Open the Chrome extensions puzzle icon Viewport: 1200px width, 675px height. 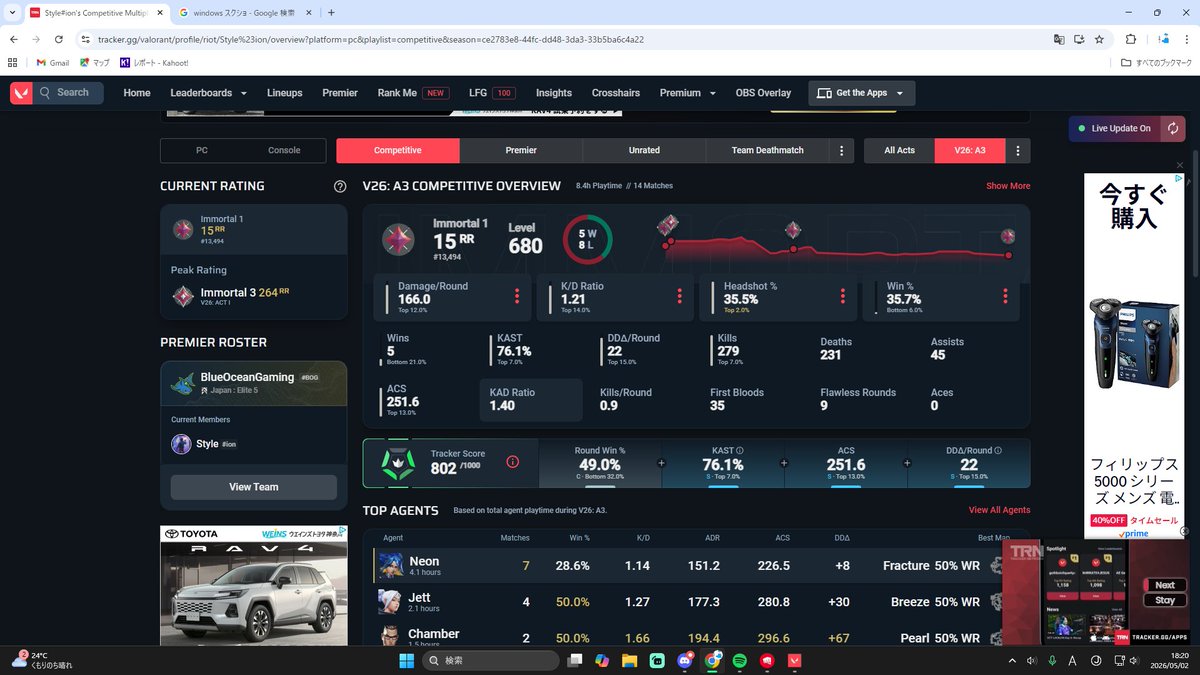point(1131,39)
